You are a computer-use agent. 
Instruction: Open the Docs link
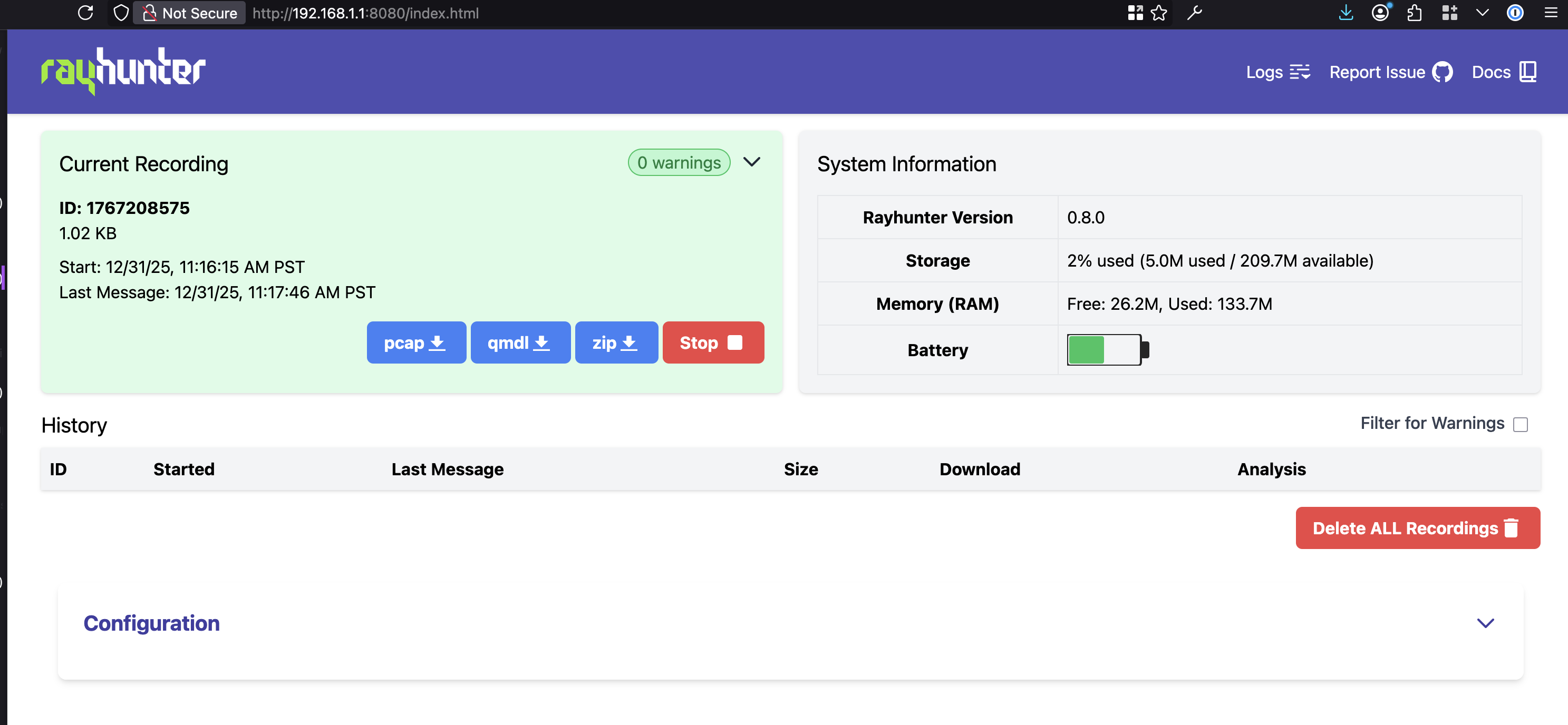(x=1504, y=72)
